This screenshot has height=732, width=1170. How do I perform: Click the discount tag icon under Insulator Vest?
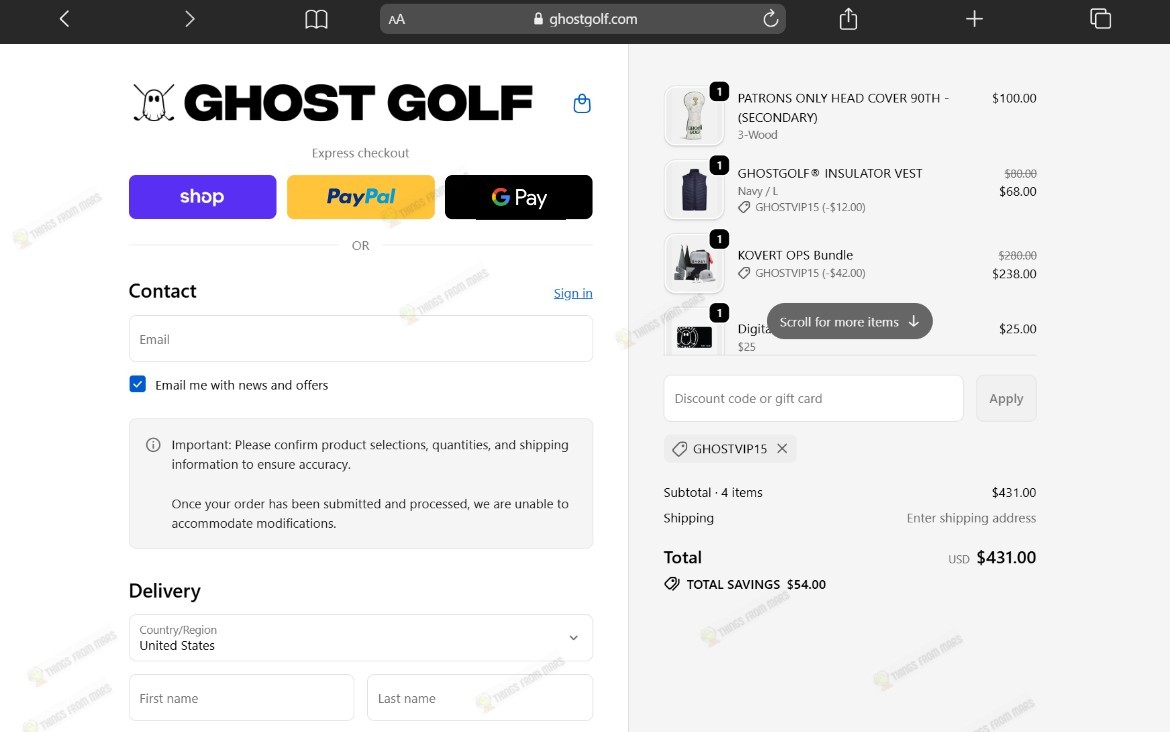pos(744,207)
